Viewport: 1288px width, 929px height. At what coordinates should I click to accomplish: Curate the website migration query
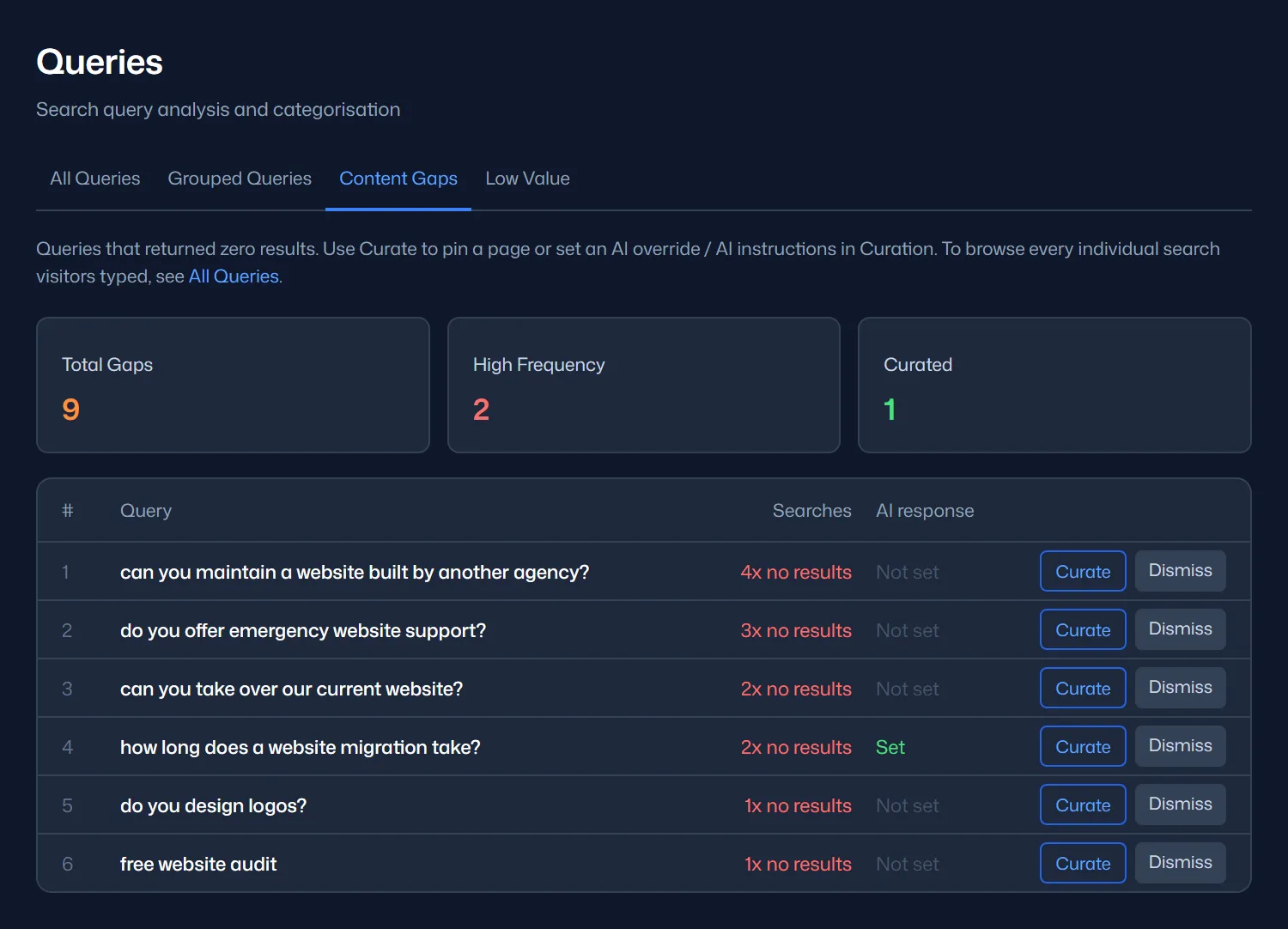(x=1083, y=746)
